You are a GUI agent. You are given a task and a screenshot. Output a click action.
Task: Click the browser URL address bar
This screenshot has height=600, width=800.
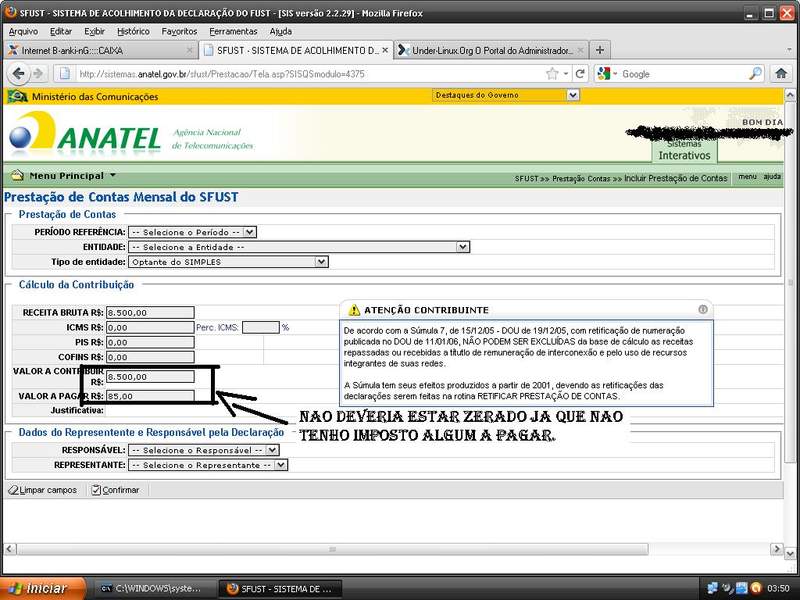[309, 74]
